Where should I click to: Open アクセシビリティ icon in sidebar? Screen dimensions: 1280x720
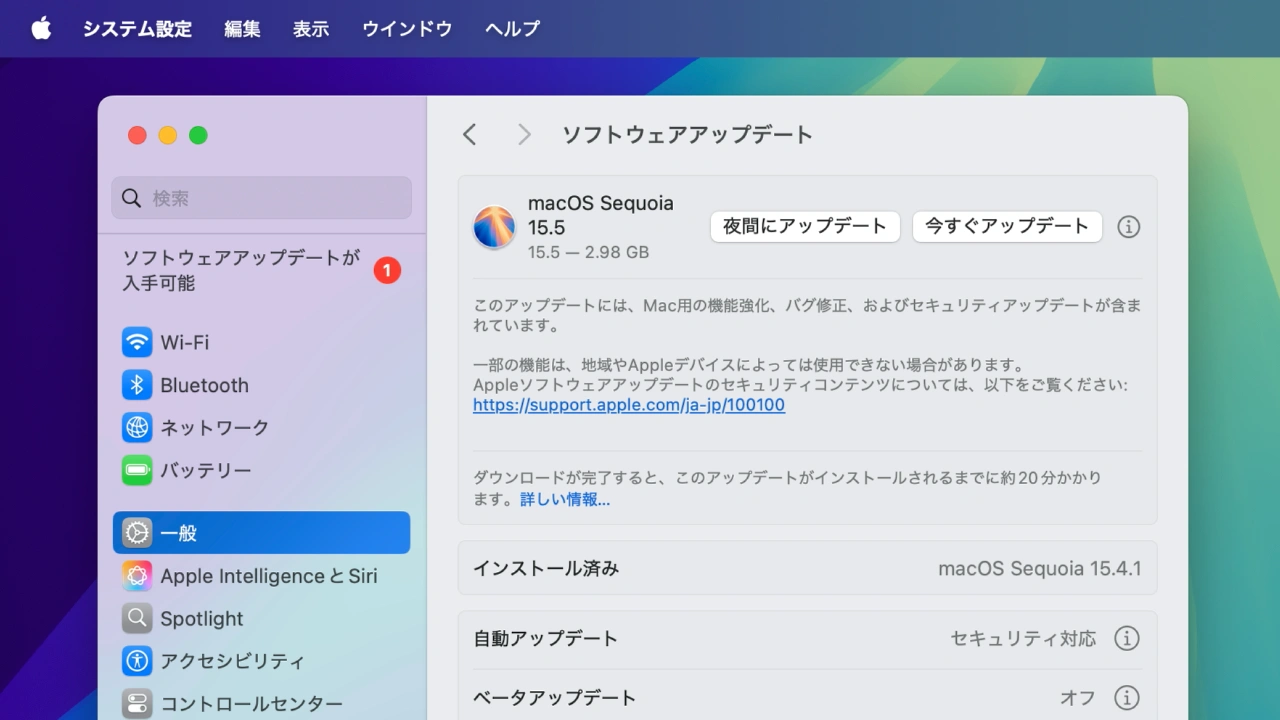click(137, 661)
